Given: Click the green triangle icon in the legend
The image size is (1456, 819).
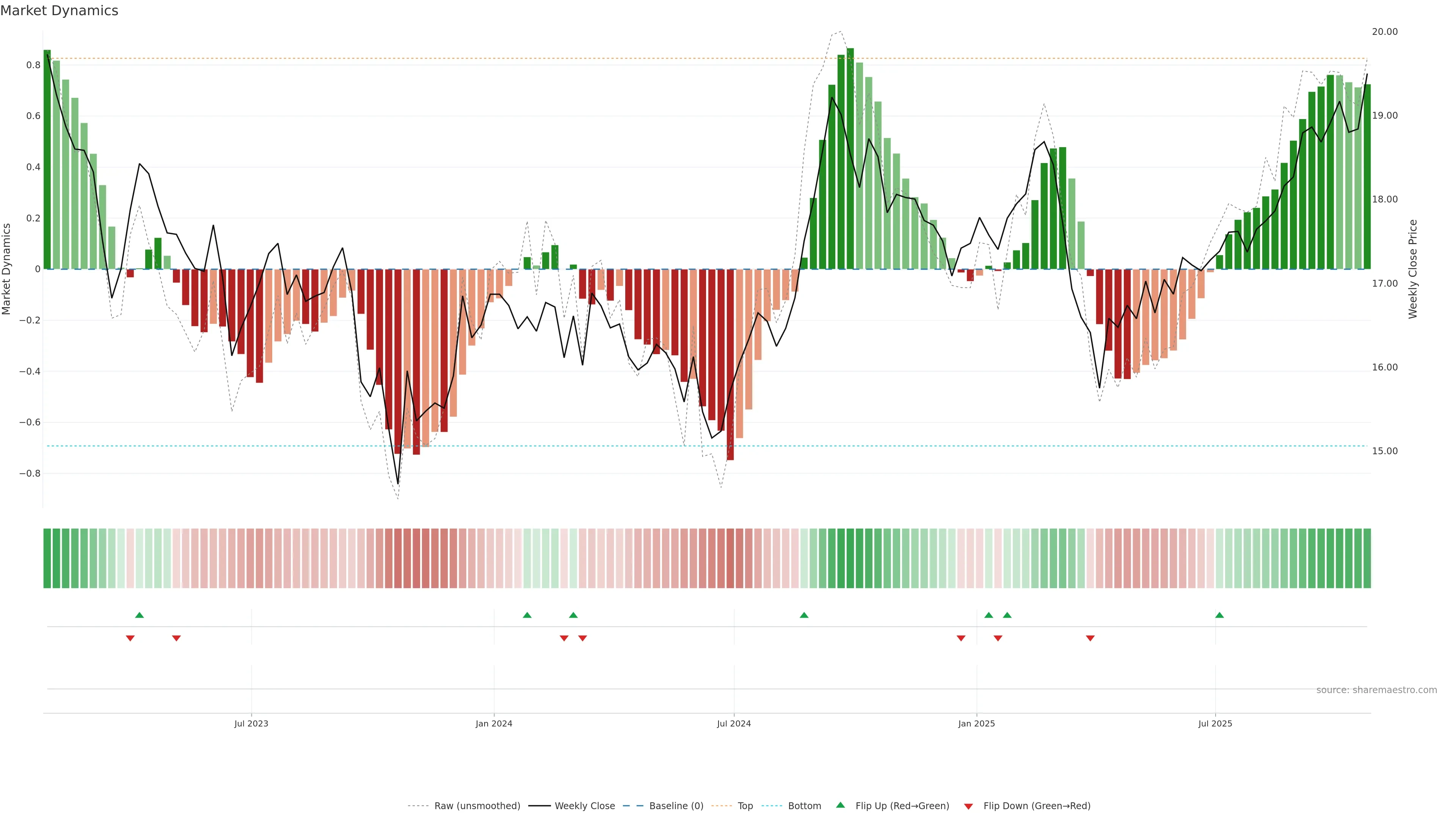Looking at the screenshot, I should coord(841,805).
